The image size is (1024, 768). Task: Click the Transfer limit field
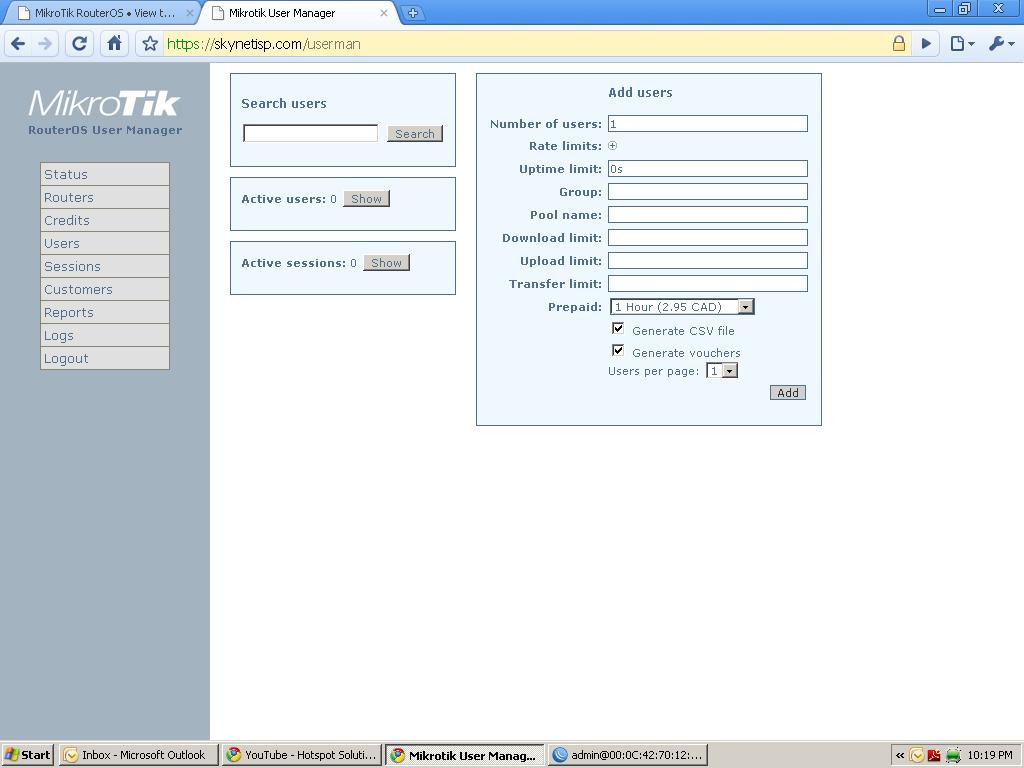[708, 283]
